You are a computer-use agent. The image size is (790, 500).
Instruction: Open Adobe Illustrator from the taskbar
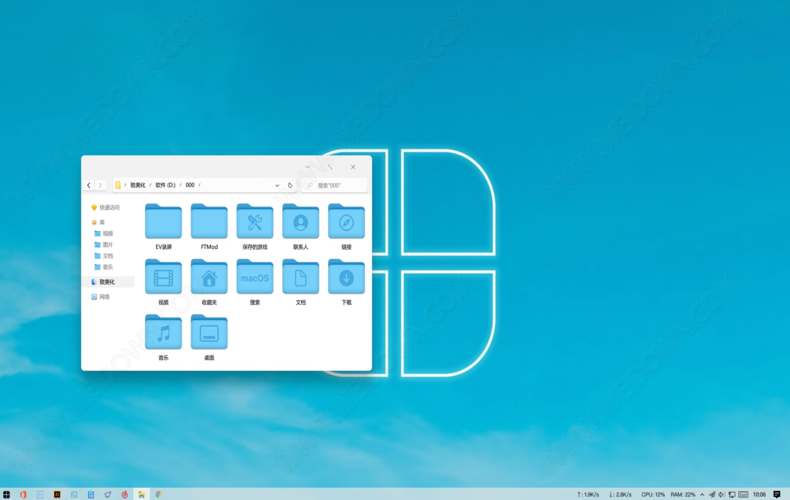pos(57,494)
